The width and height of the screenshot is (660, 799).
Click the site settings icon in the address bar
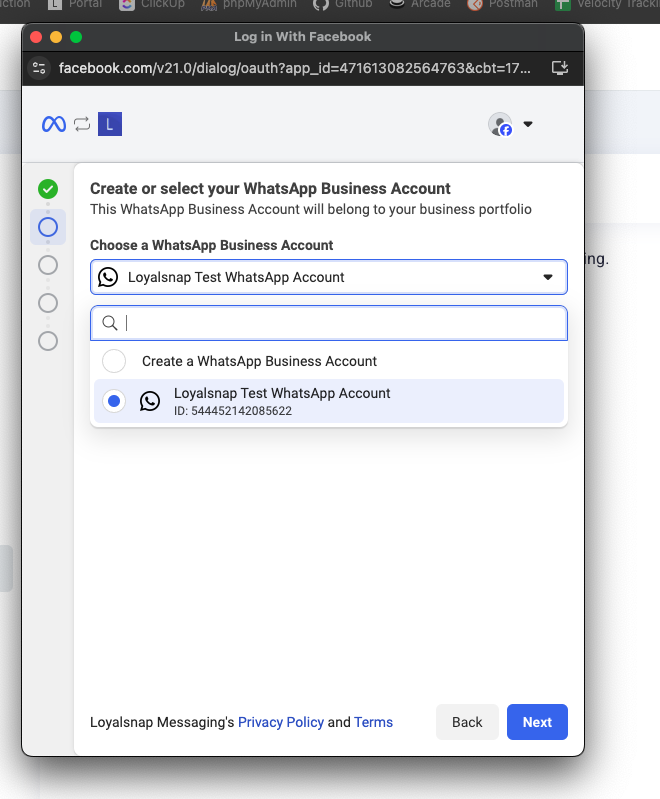click(39, 68)
